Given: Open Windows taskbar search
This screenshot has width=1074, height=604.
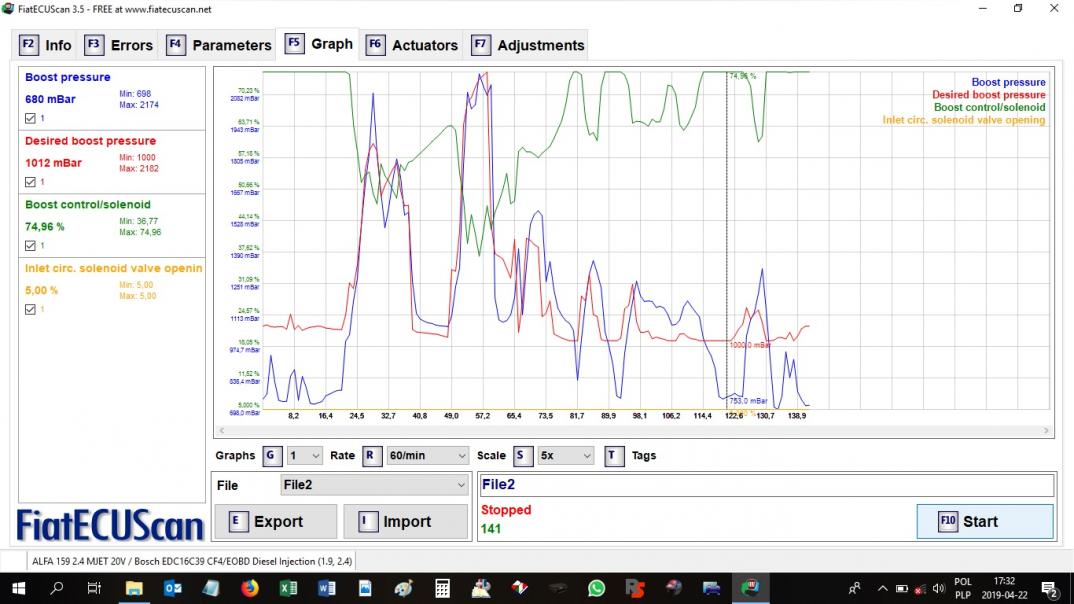Looking at the screenshot, I should 57,588.
